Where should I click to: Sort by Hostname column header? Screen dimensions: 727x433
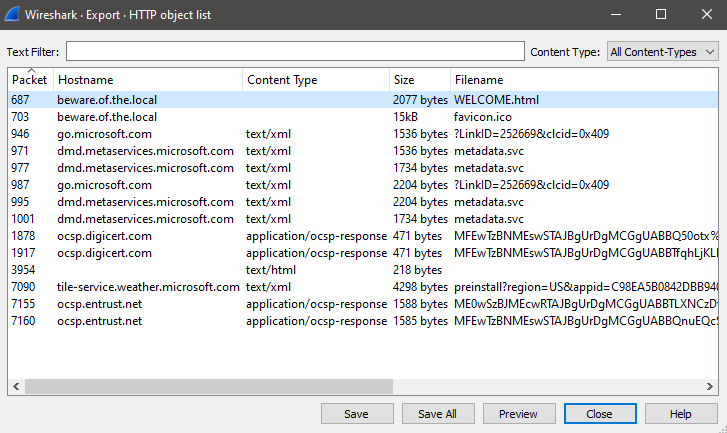pos(148,80)
